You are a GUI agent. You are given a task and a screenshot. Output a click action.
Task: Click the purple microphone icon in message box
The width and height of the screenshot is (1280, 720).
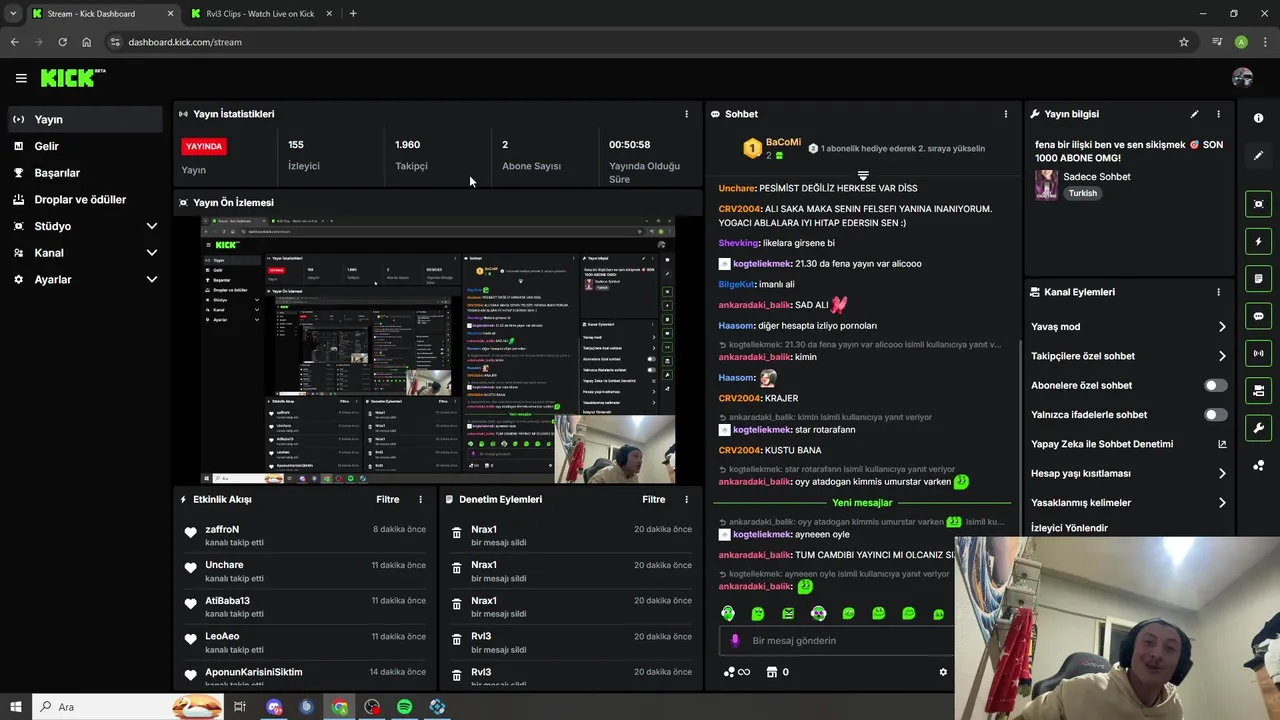click(735, 641)
